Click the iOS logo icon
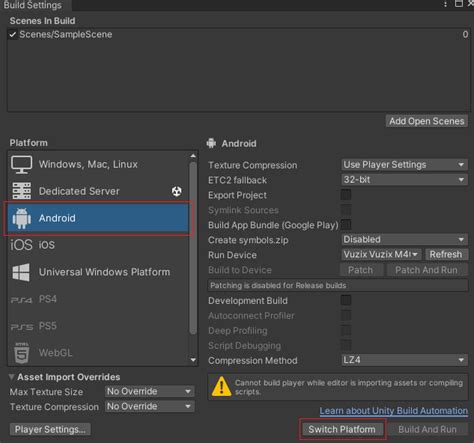 point(21,245)
